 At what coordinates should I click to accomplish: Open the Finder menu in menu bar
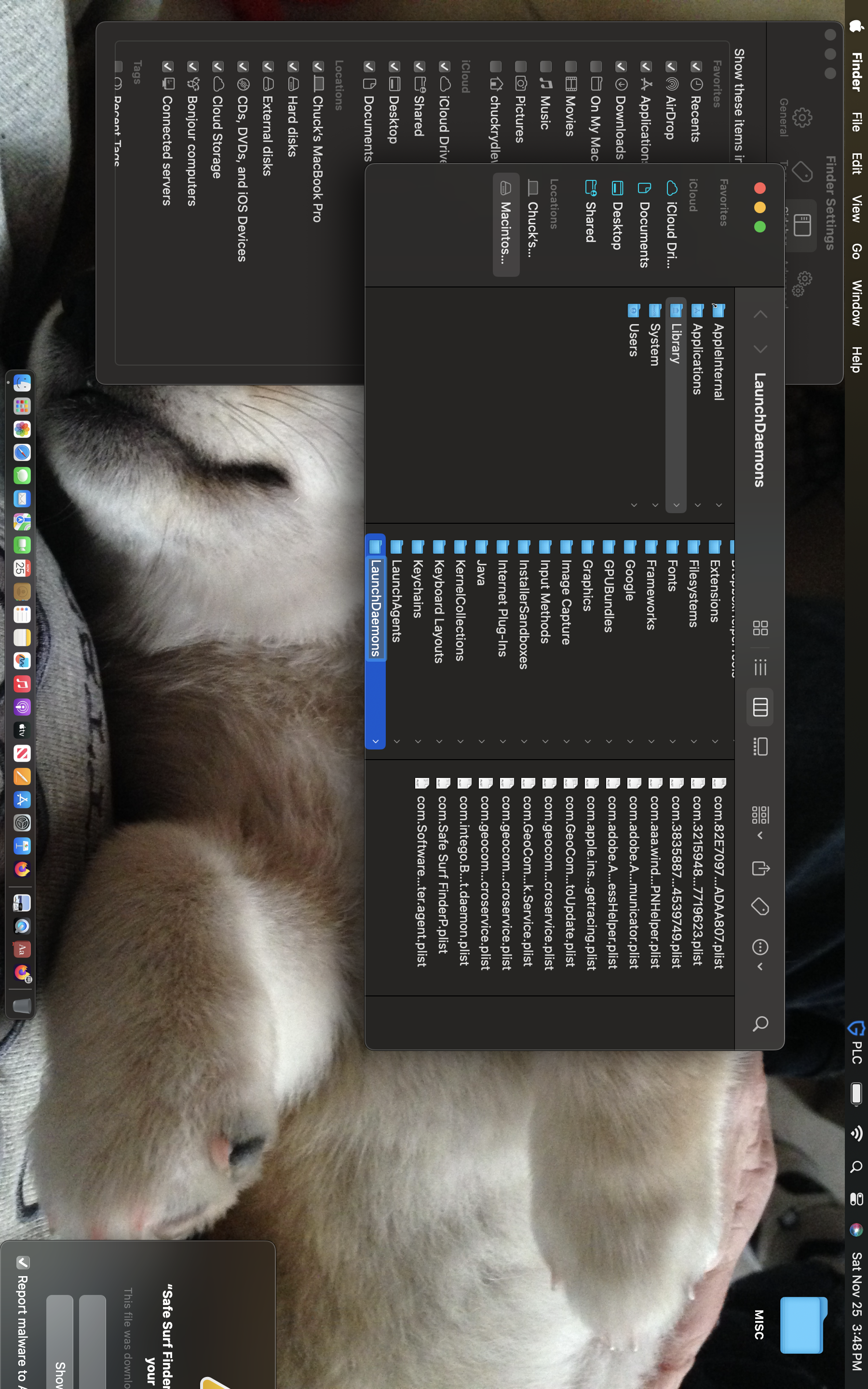click(856, 72)
